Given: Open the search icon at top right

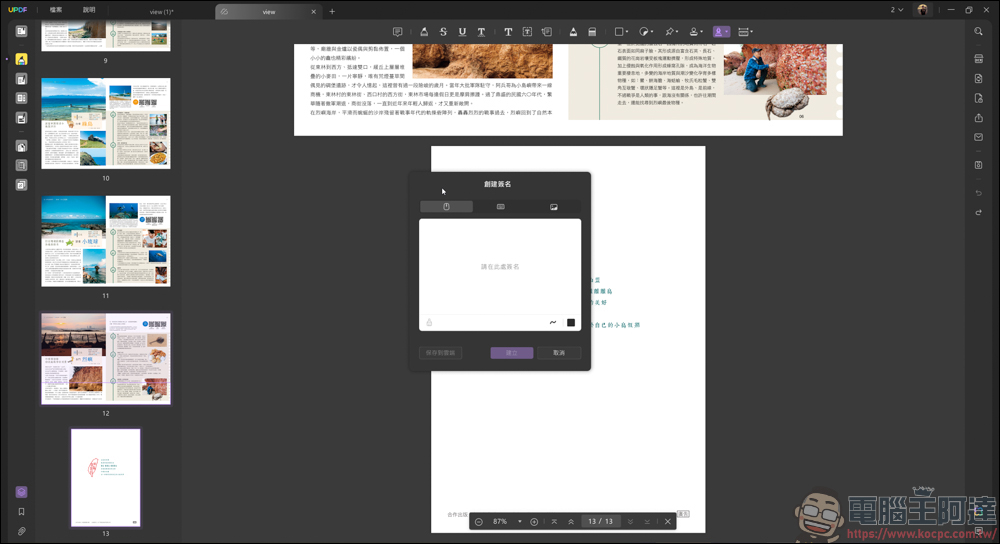Looking at the screenshot, I should pyautogui.click(x=978, y=31).
